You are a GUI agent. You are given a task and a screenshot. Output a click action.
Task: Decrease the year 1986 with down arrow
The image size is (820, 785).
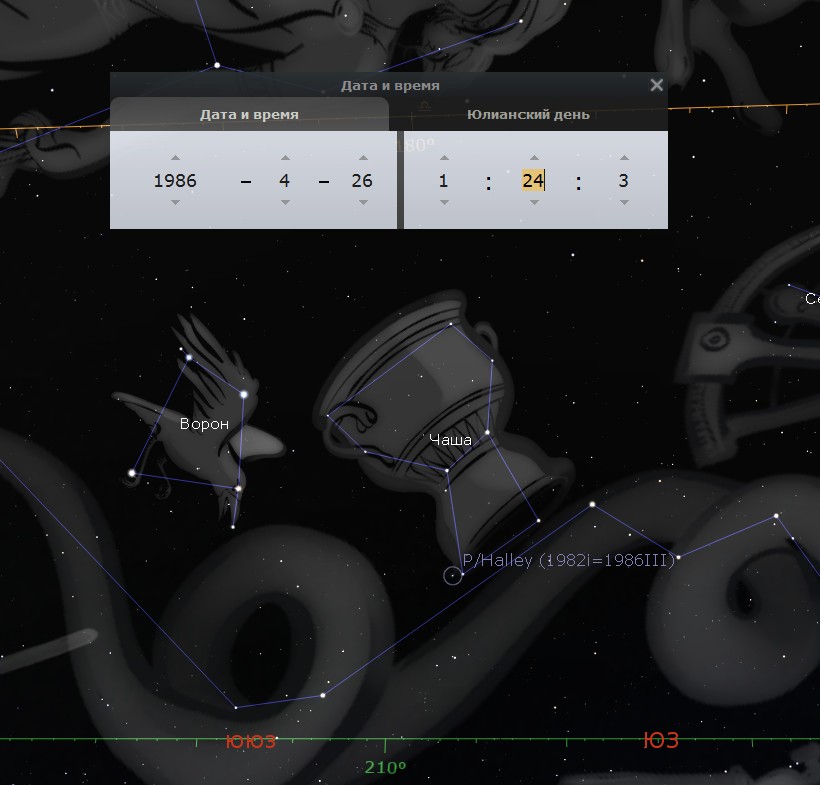point(175,202)
